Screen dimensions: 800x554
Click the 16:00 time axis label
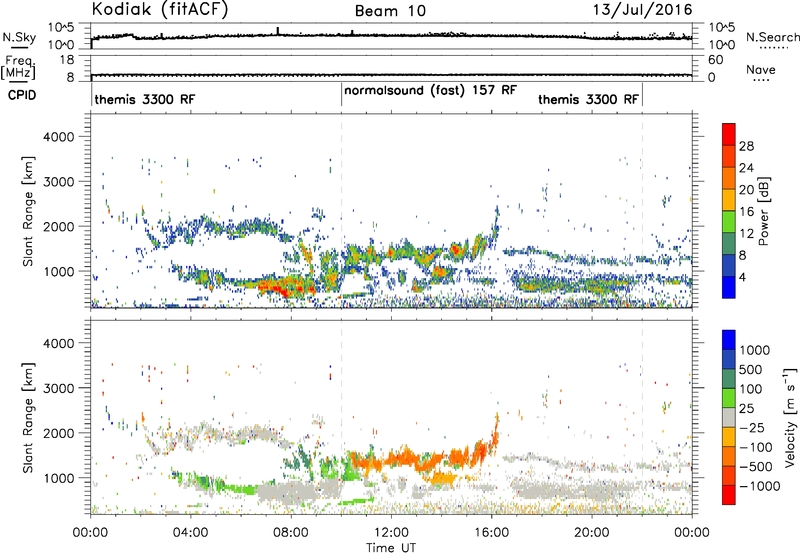click(491, 533)
